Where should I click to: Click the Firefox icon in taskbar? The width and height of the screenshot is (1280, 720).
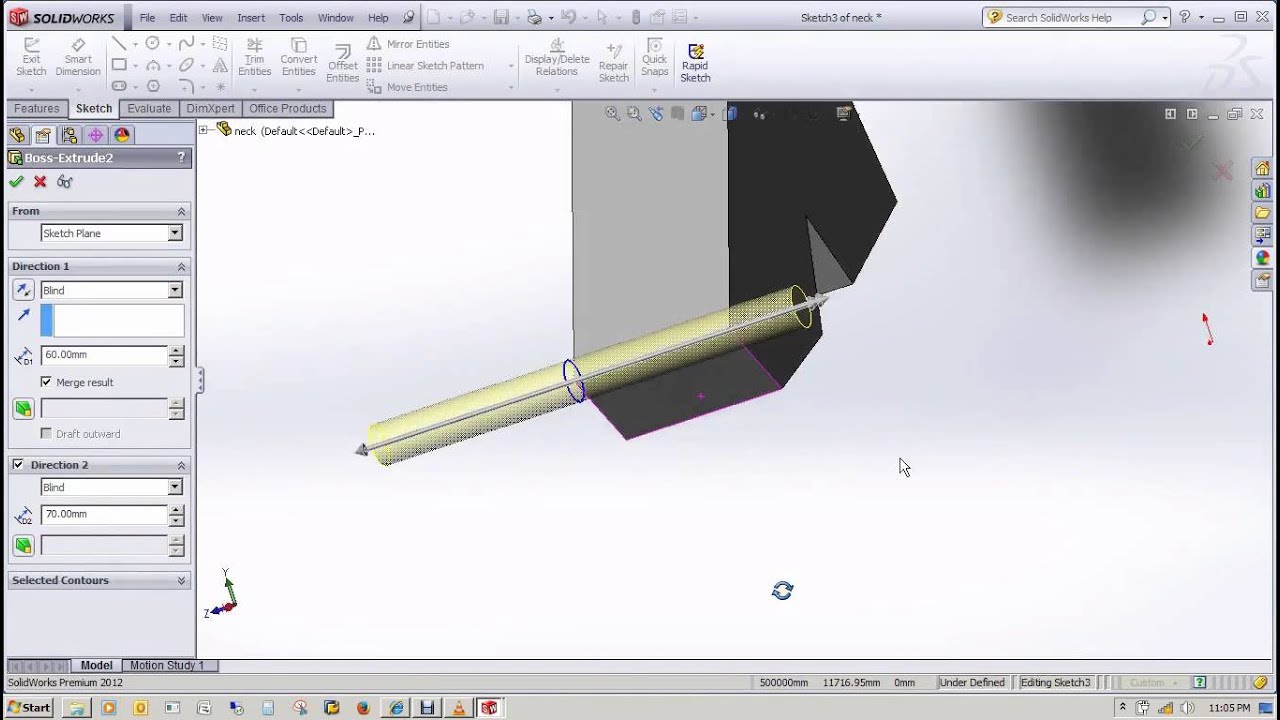coord(363,708)
